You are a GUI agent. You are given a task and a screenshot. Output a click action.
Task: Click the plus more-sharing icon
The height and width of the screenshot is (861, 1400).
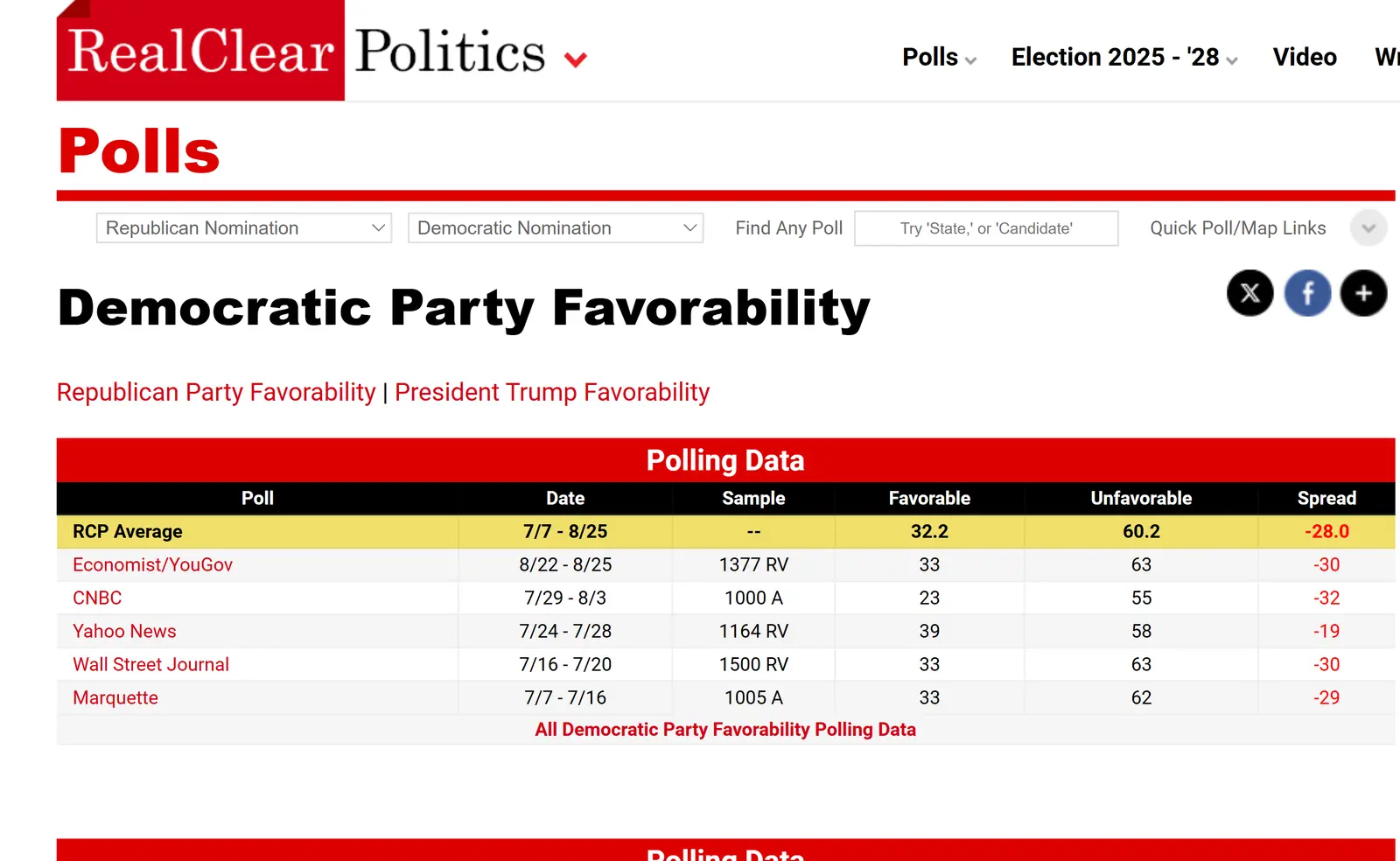click(x=1363, y=293)
